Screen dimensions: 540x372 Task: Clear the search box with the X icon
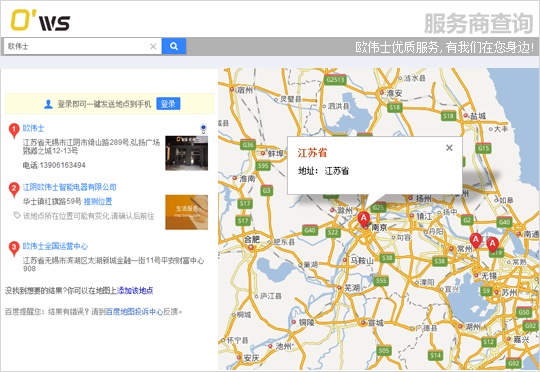(153, 46)
